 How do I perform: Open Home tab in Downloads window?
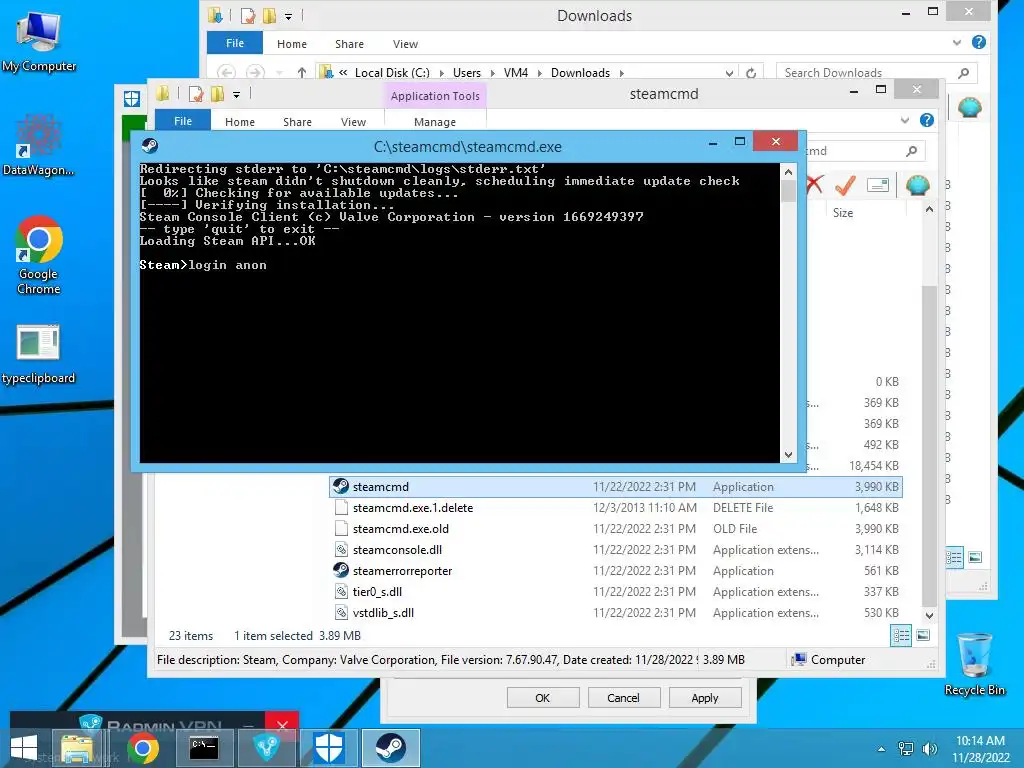tap(291, 44)
